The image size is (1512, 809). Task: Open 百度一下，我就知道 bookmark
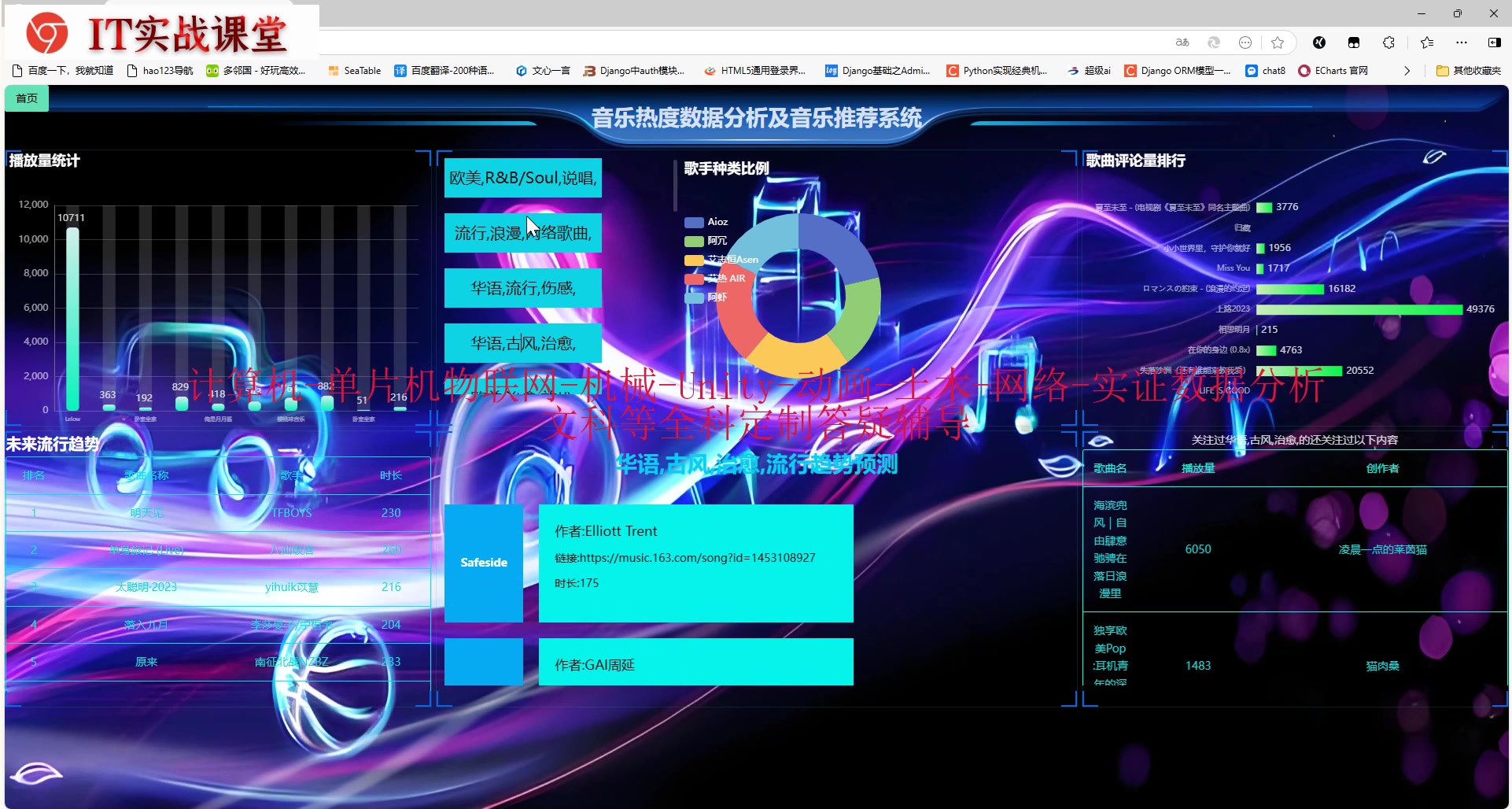(x=63, y=71)
